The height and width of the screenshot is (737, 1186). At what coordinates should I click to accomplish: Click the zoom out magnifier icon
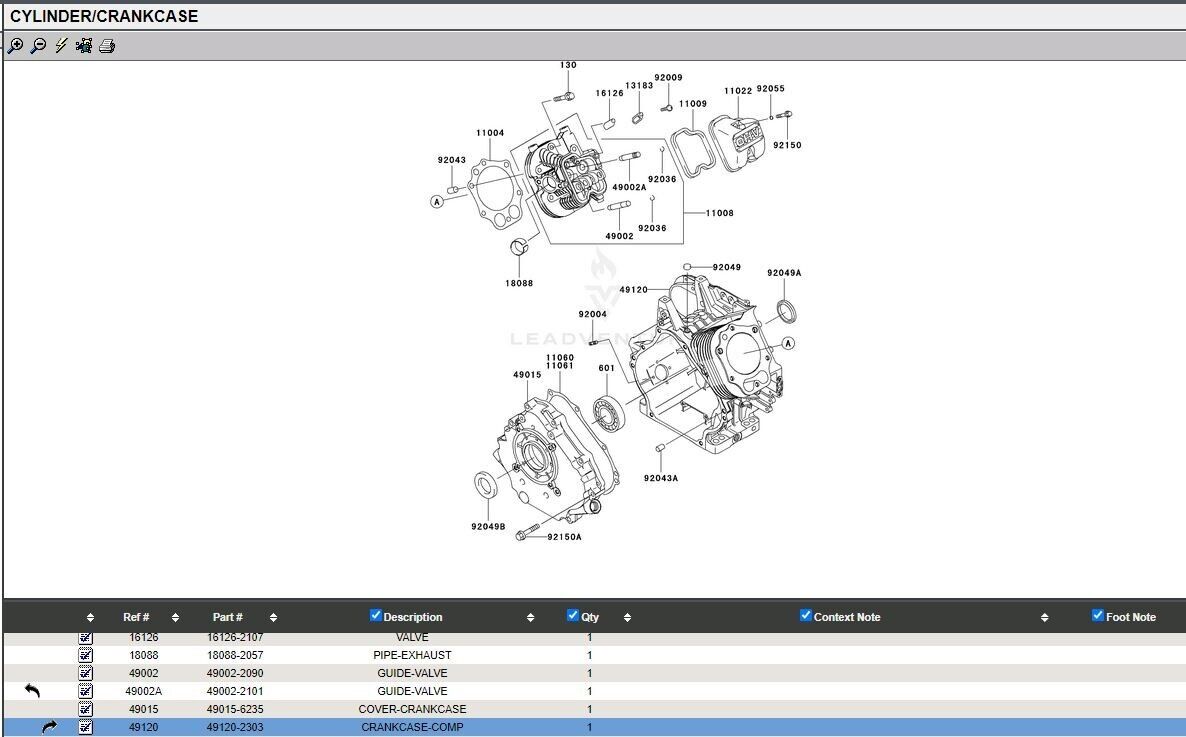pos(38,46)
